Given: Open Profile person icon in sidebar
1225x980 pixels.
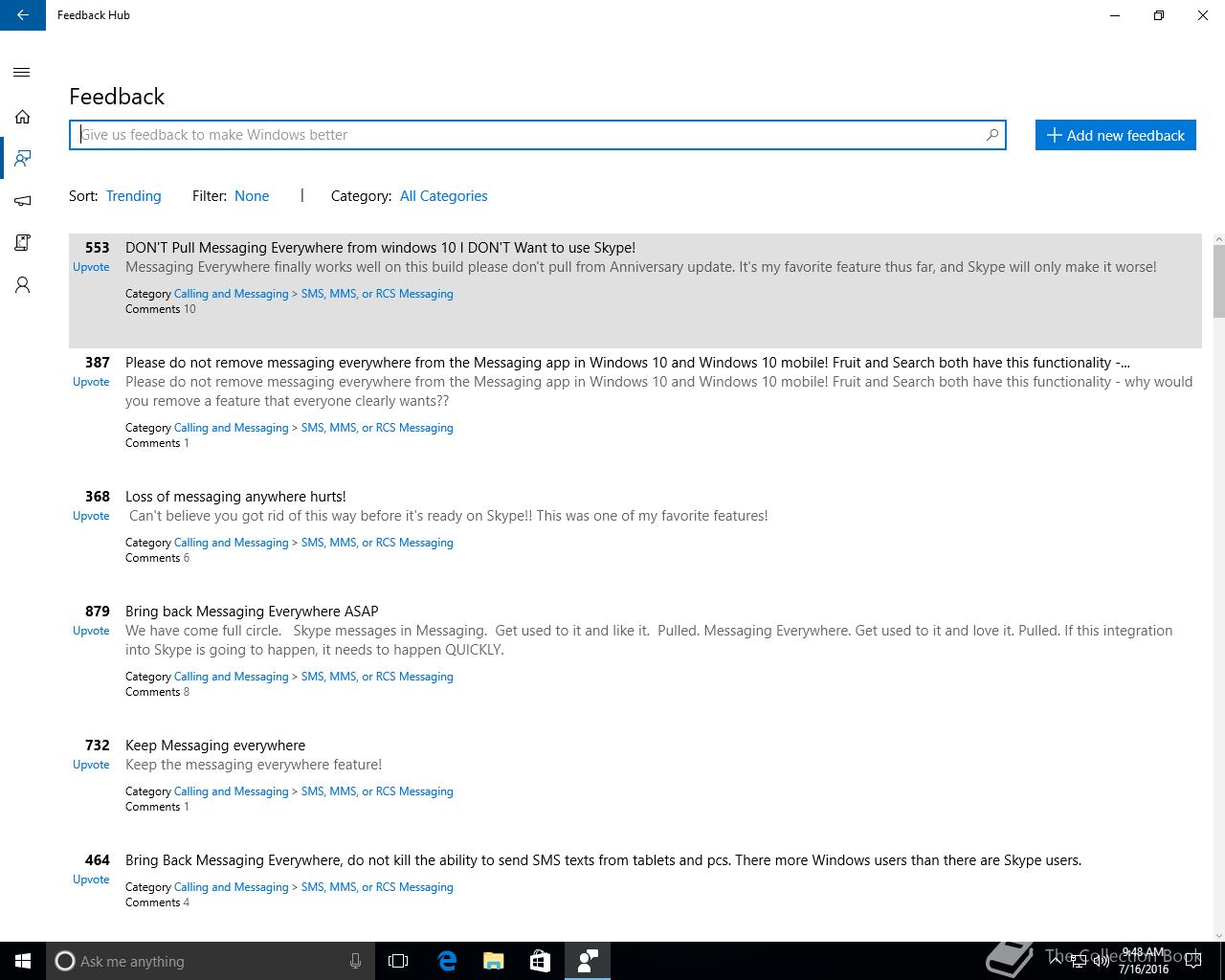Looking at the screenshot, I should point(22,285).
